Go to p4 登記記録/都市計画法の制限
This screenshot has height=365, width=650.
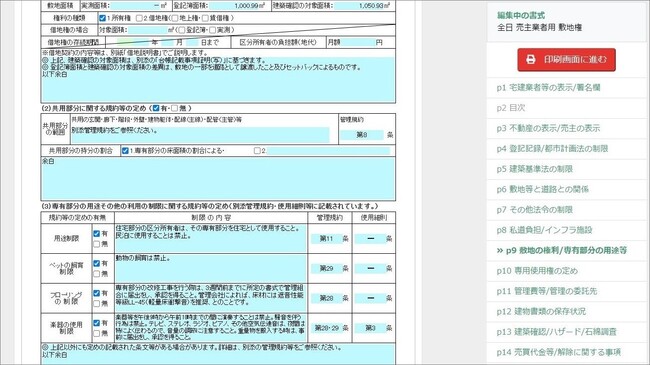click(552, 148)
